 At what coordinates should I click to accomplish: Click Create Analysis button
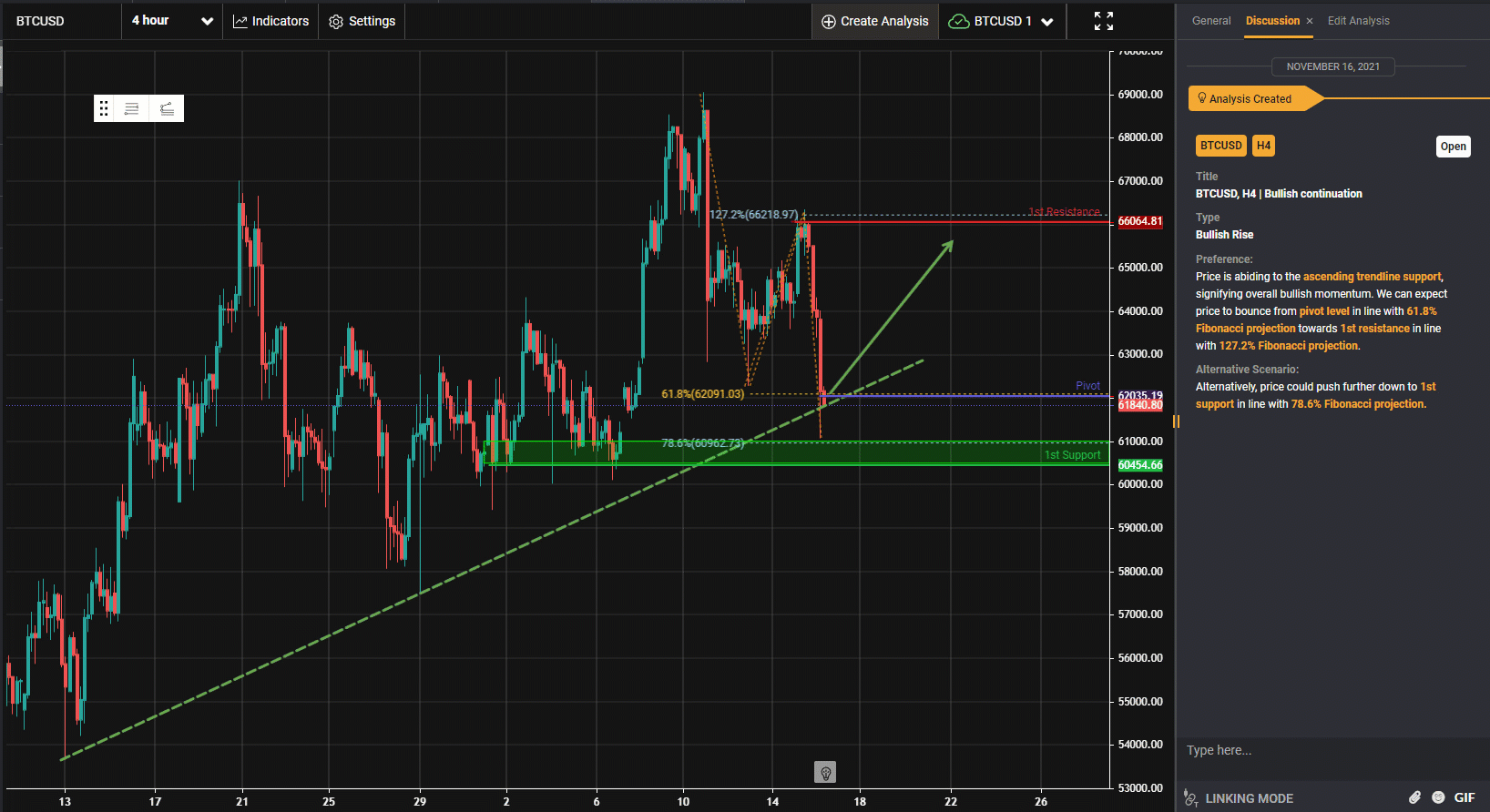coord(874,21)
